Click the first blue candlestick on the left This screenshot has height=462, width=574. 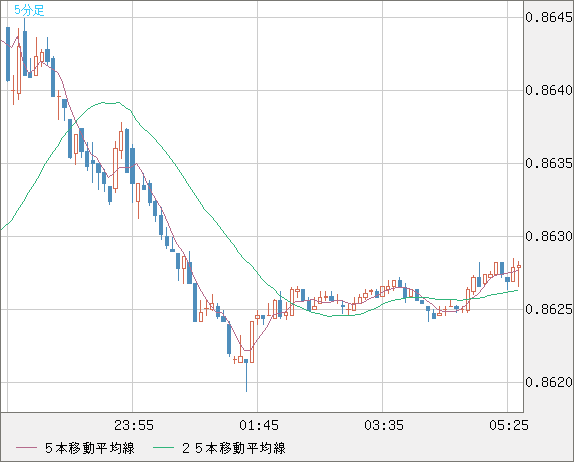(x=8, y=54)
